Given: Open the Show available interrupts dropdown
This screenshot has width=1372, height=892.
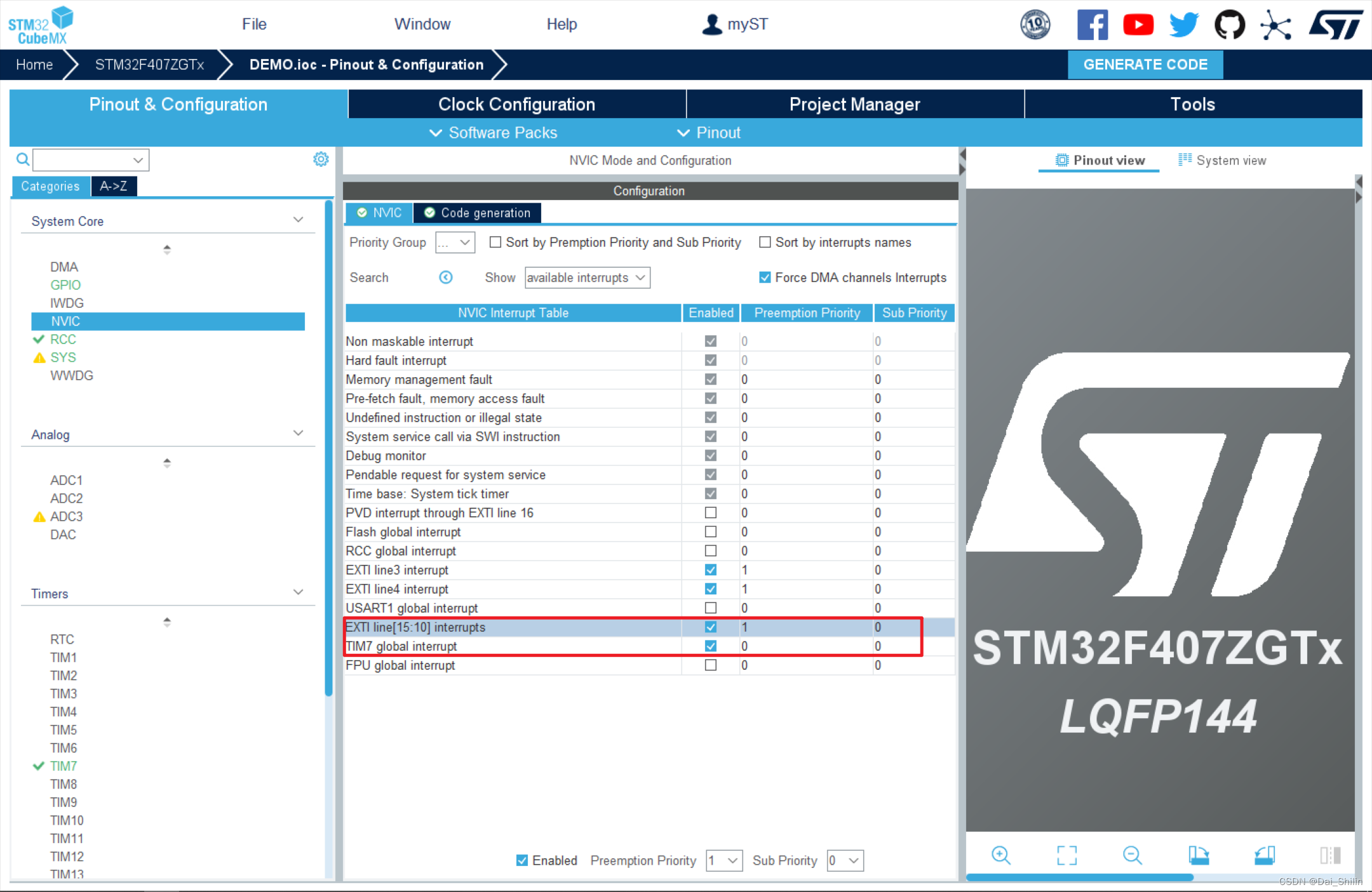Looking at the screenshot, I should coord(587,277).
